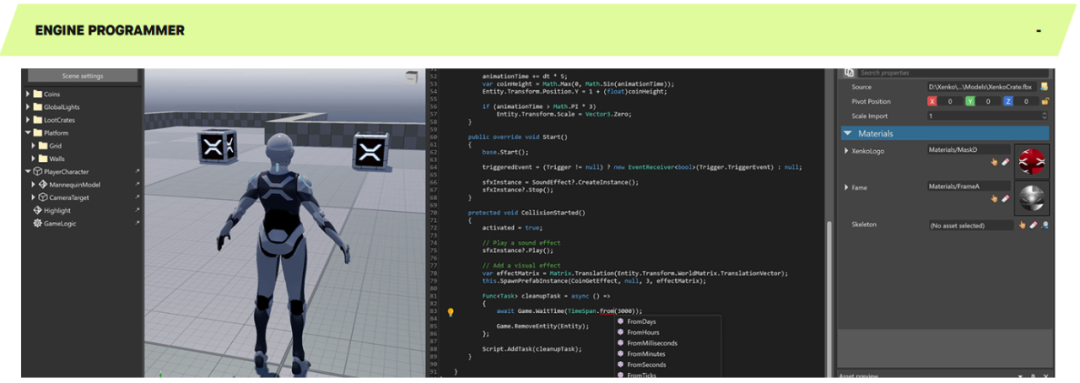This screenshot has width=1080, height=383.
Task: Open the Scene settings button
Action: 83,76
